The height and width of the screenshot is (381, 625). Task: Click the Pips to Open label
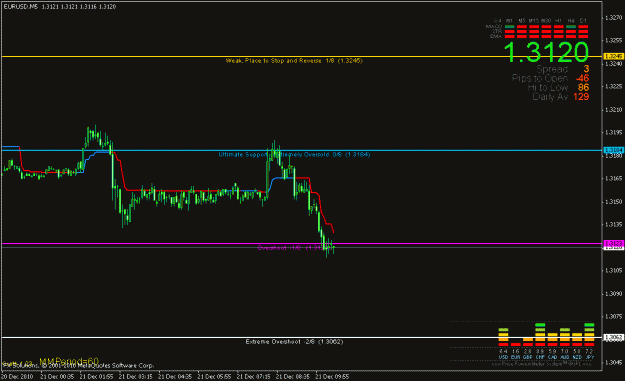tap(540, 79)
